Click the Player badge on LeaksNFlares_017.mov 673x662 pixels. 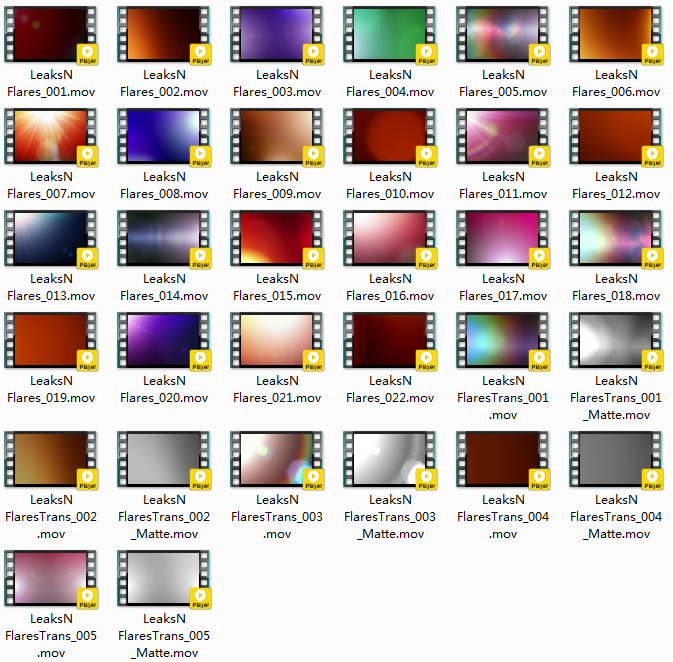(x=540, y=258)
